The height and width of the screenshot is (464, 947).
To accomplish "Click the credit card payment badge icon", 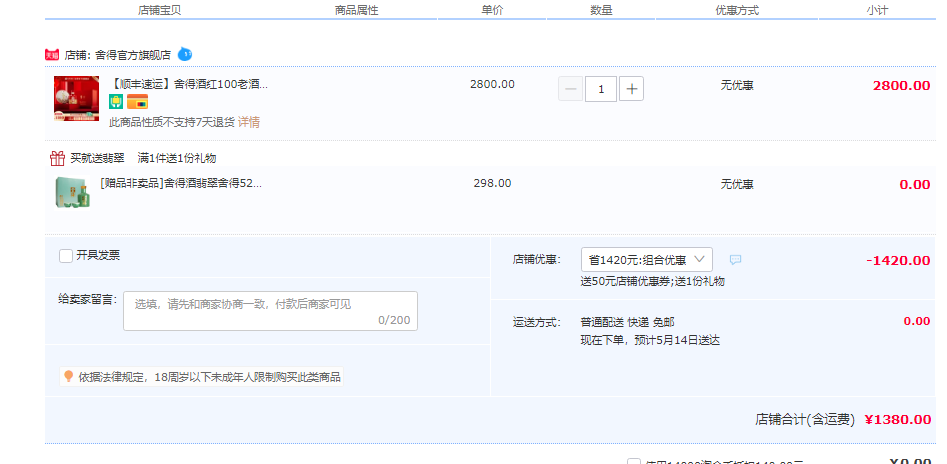I will (138, 102).
